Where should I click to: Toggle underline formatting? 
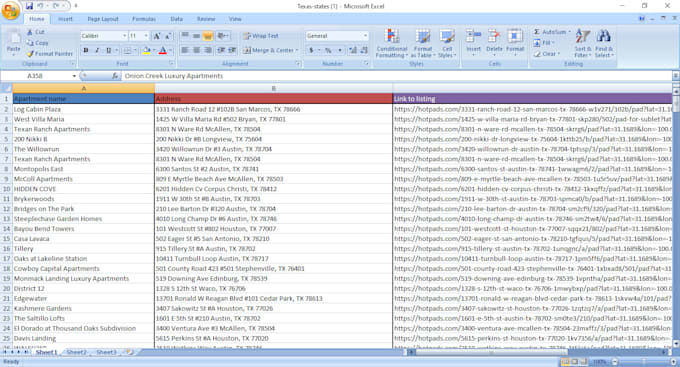[x=108, y=50]
